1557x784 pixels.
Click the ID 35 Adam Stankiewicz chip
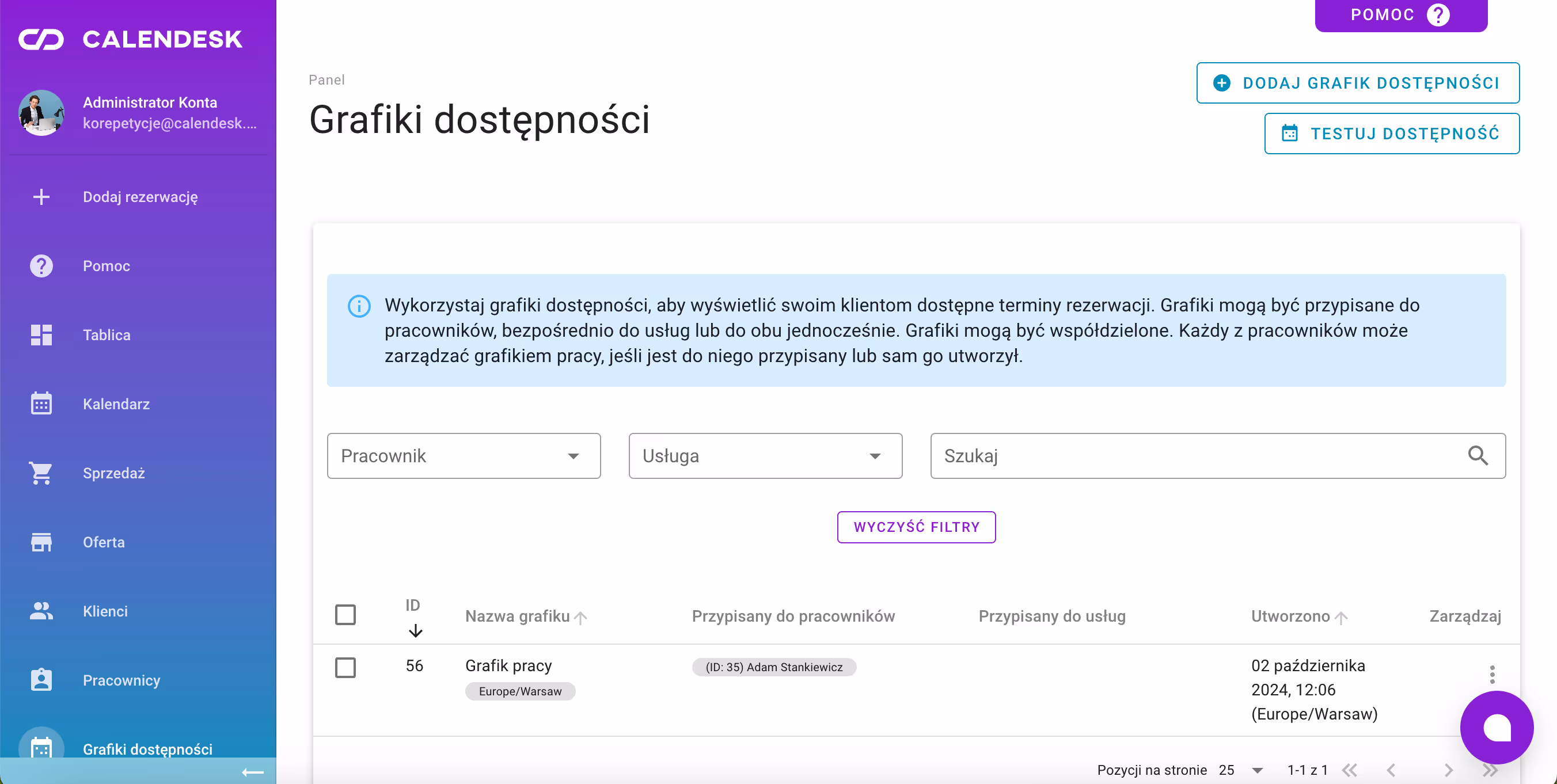click(x=774, y=667)
